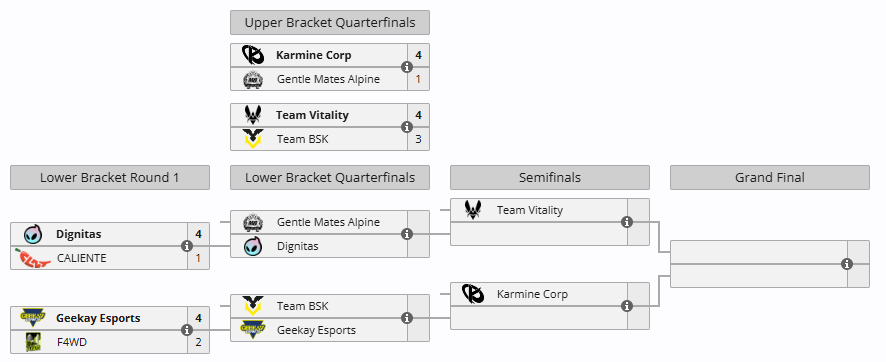Open info for Karmine Corp vs Gentle Mates match
The height and width of the screenshot is (362, 886).
(406, 67)
